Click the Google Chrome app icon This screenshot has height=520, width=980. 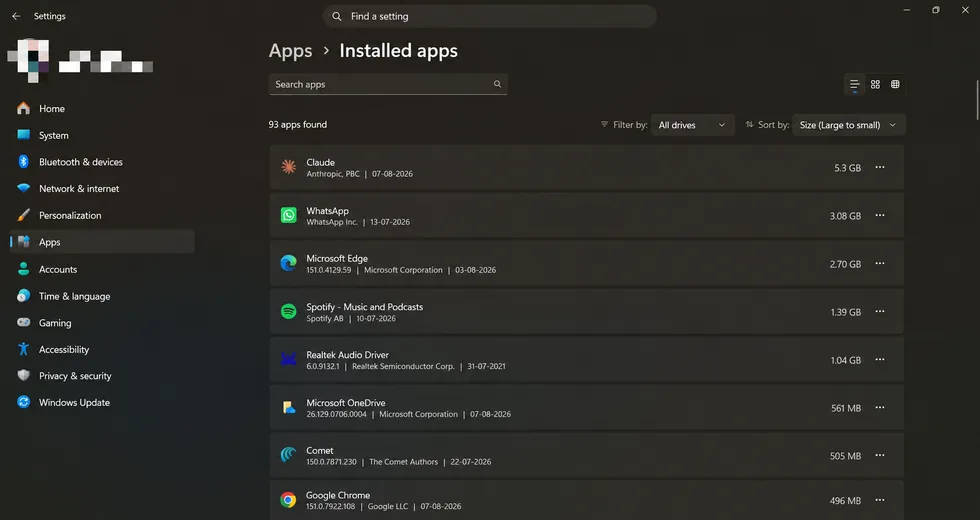(288, 500)
